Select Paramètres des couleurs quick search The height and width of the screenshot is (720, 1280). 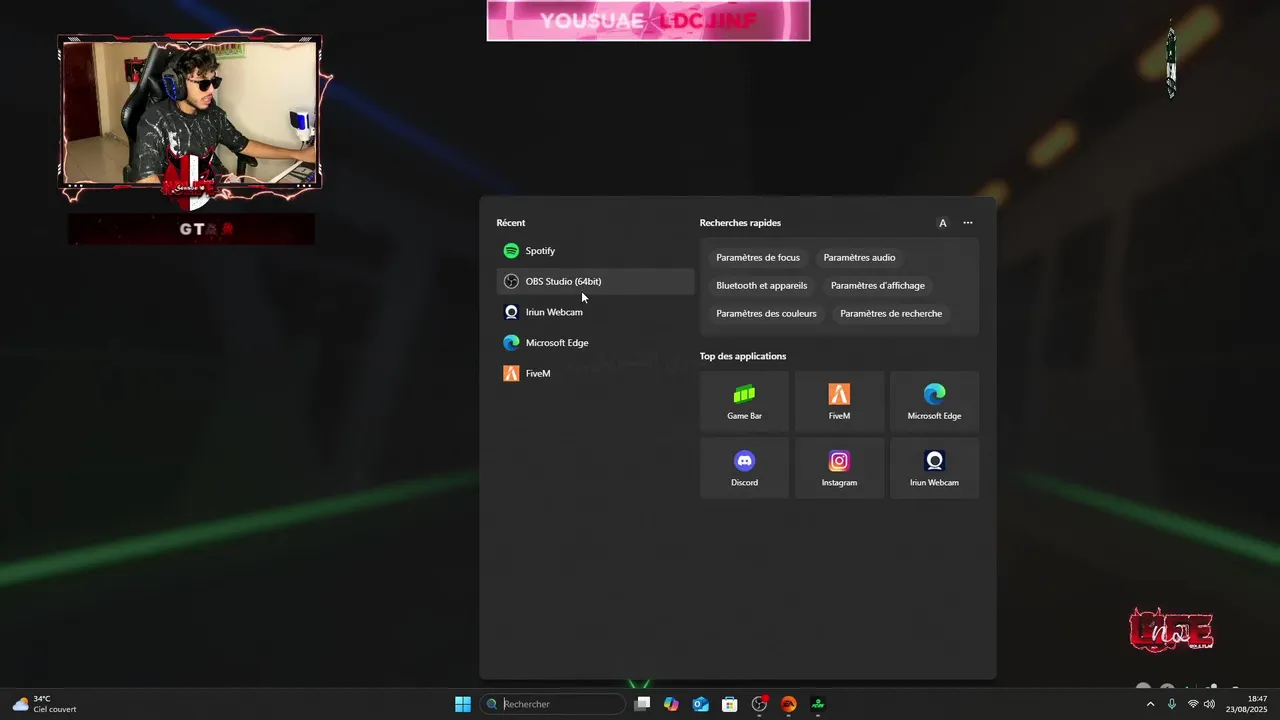pyautogui.click(x=766, y=314)
